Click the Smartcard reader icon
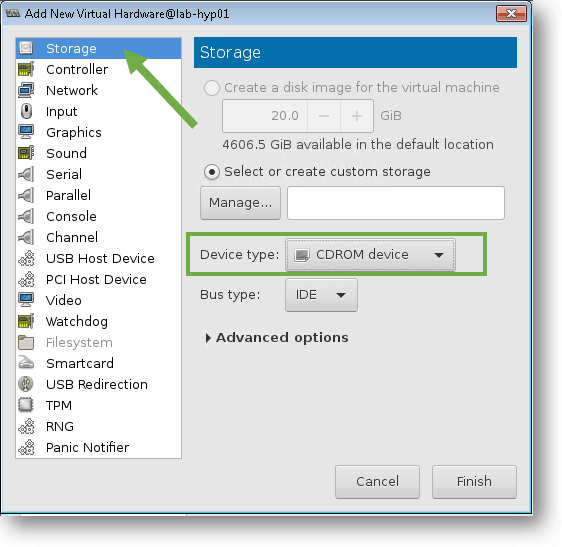The height and width of the screenshot is (547, 562). 26,363
